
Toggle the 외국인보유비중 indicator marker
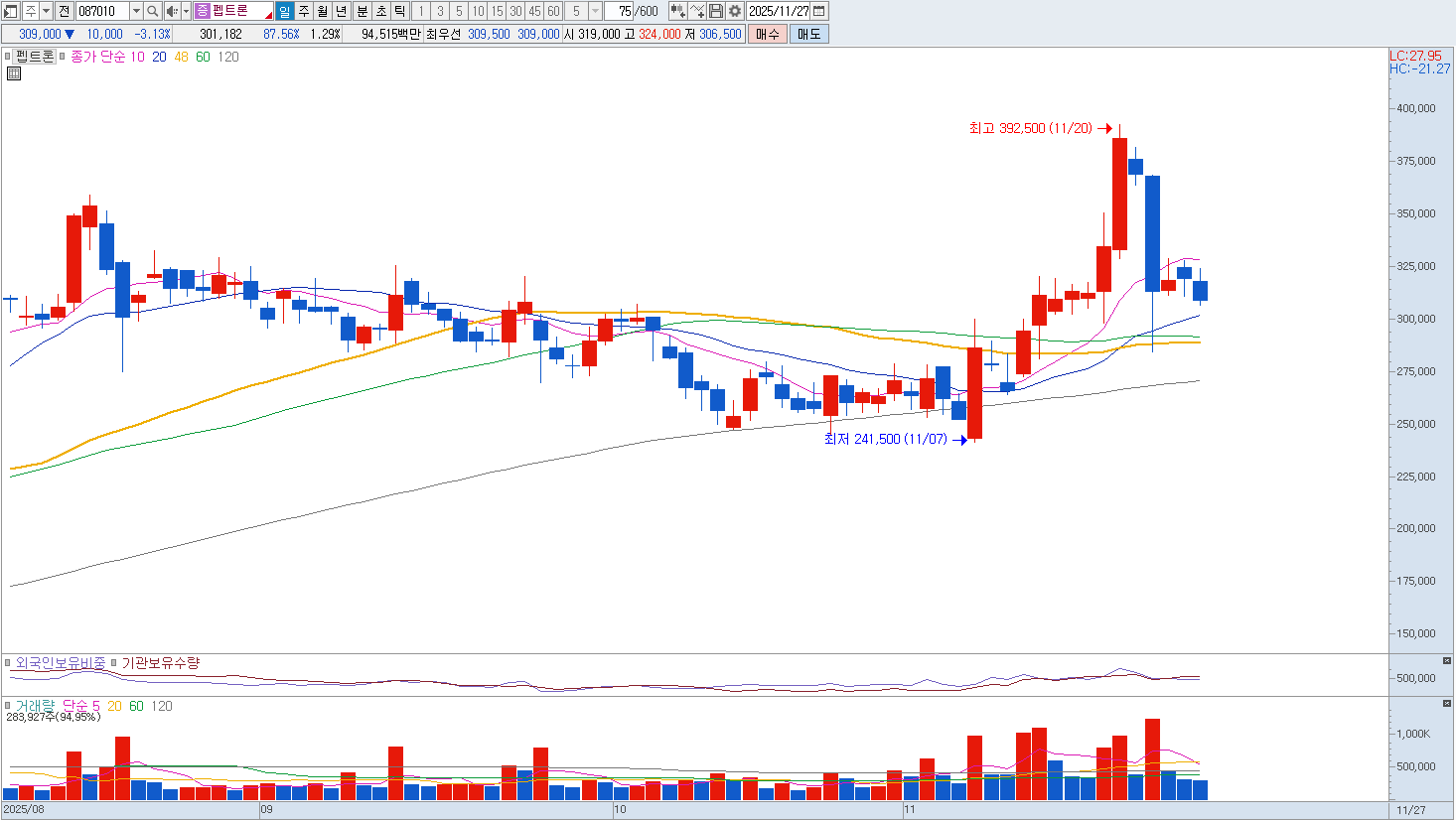(9, 663)
